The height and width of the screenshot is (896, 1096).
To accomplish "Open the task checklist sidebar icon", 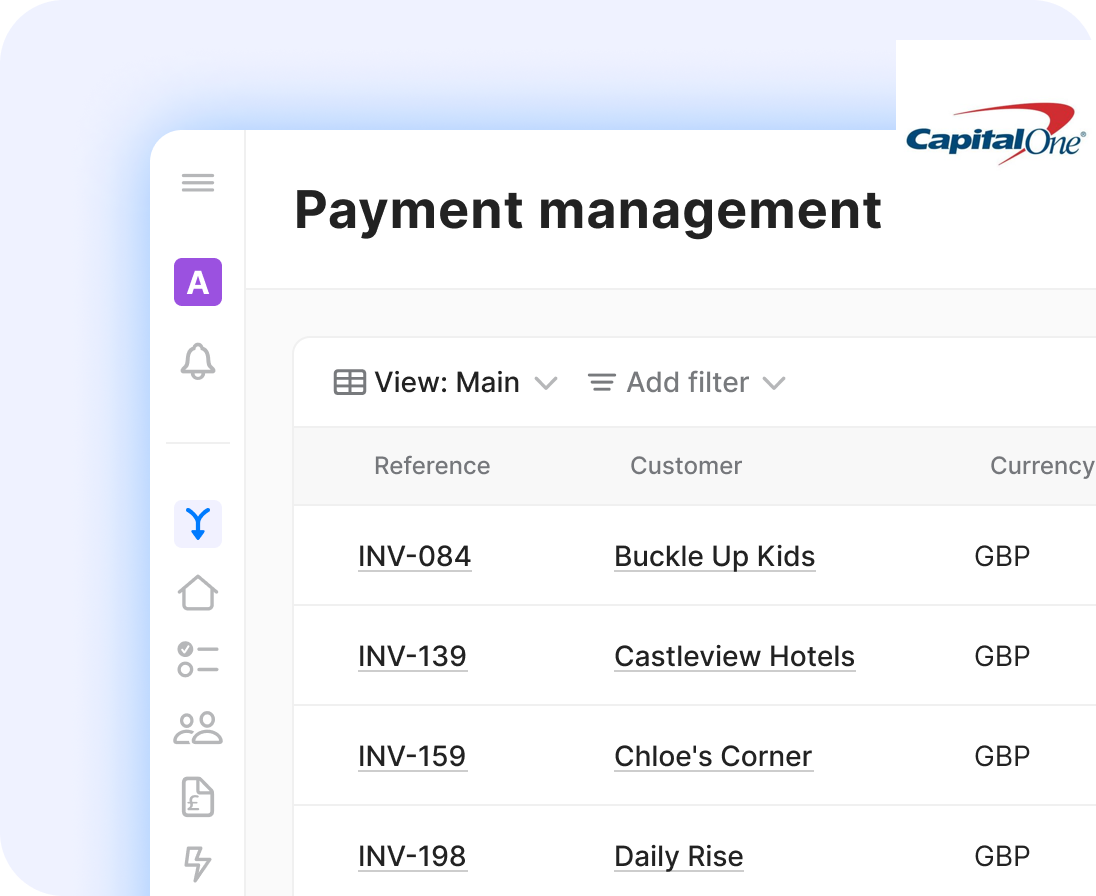I will click(198, 660).
